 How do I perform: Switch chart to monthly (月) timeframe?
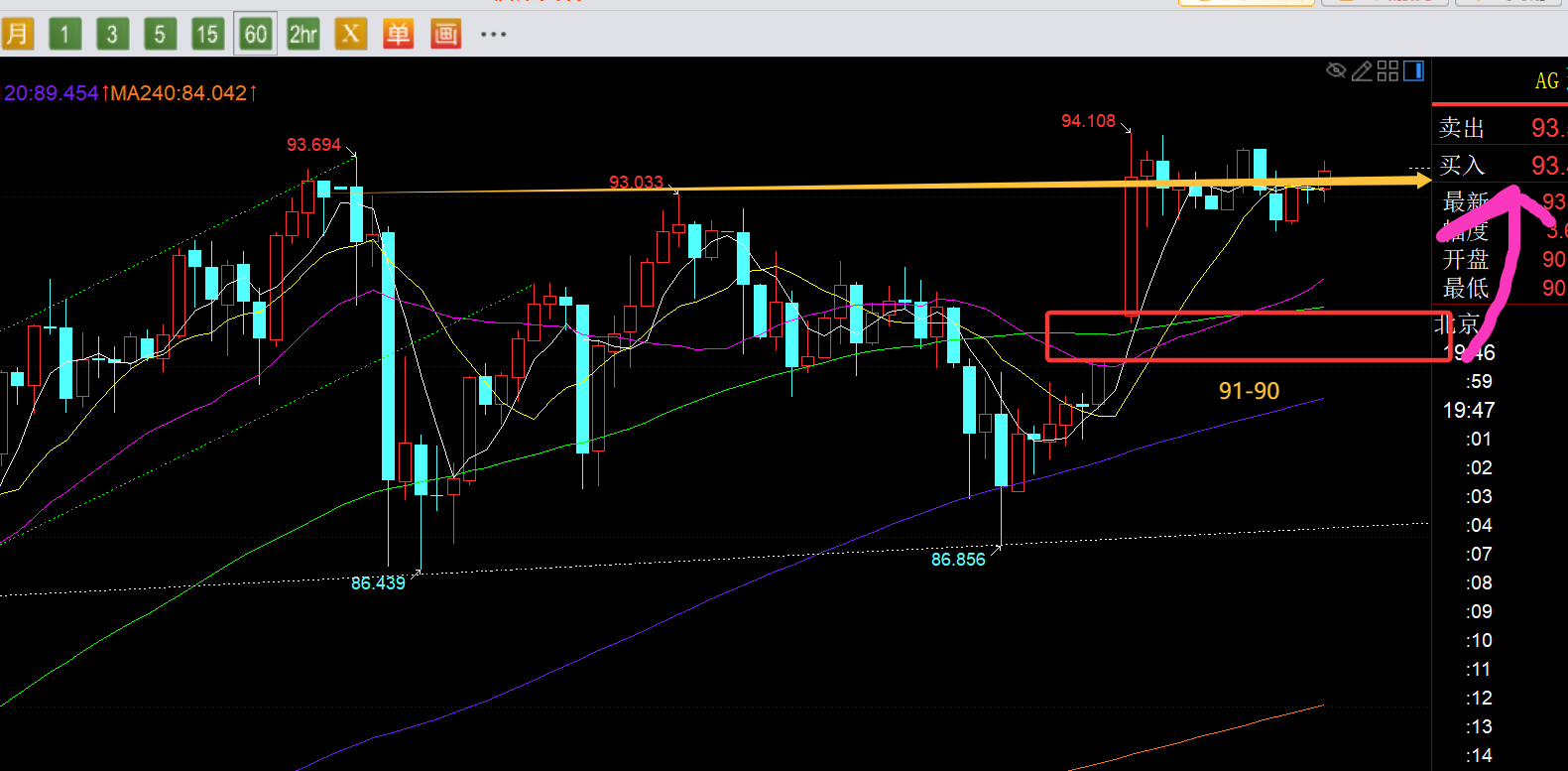coord(17,35)
